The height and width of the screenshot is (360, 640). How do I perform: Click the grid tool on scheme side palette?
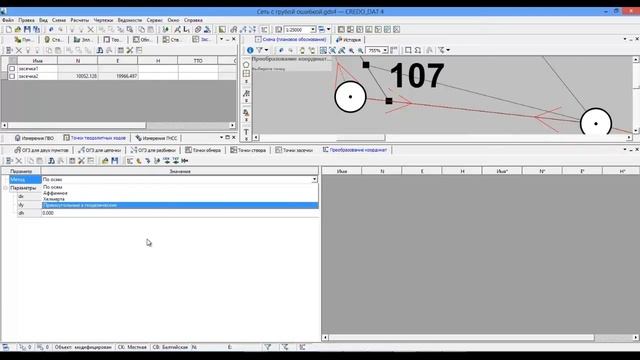[x=246, y=74]
